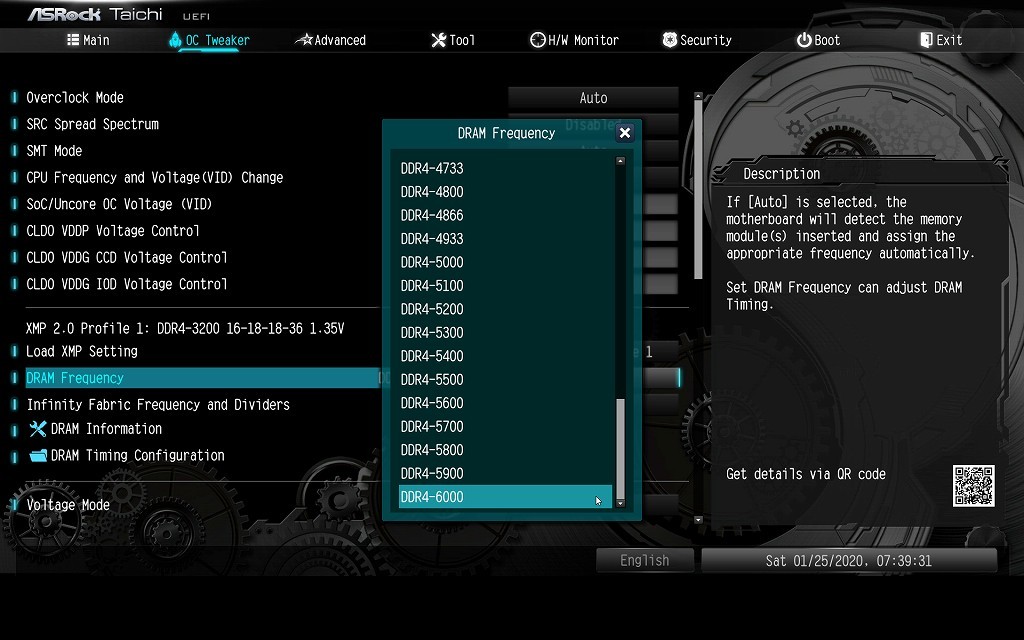Click the DRAM list scrollbar thumb
The image size is (1024, 640).
click(620, 449)
